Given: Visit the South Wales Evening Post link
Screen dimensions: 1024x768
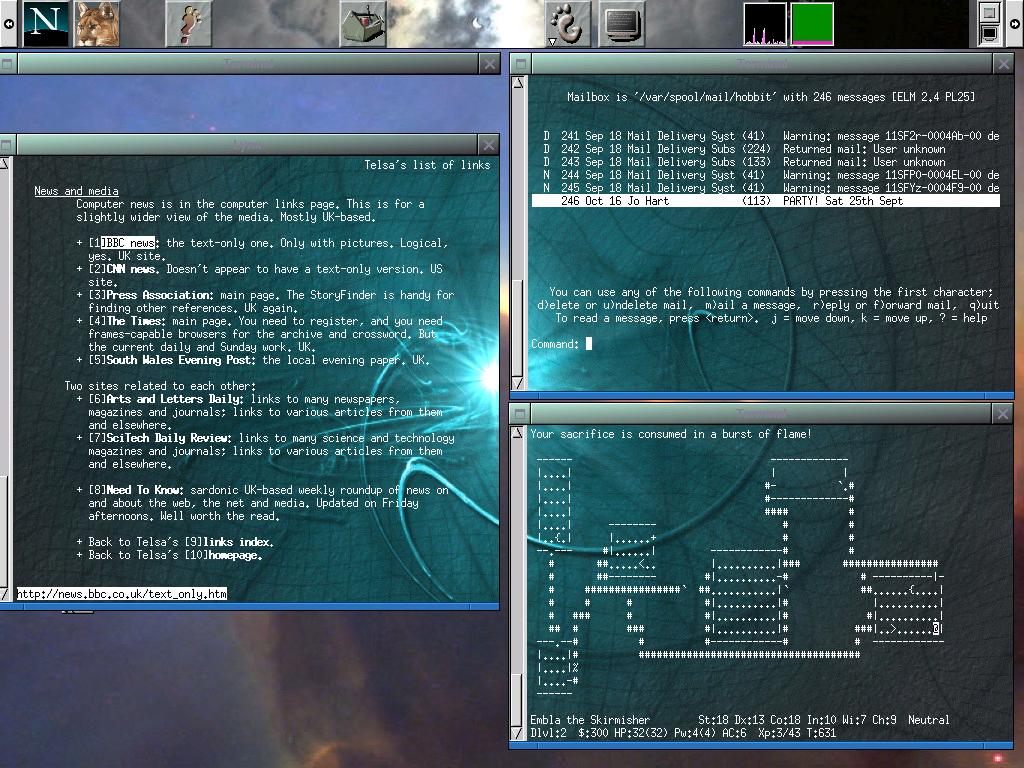Looking at the screenshot, I should click(x=181, y=360).
